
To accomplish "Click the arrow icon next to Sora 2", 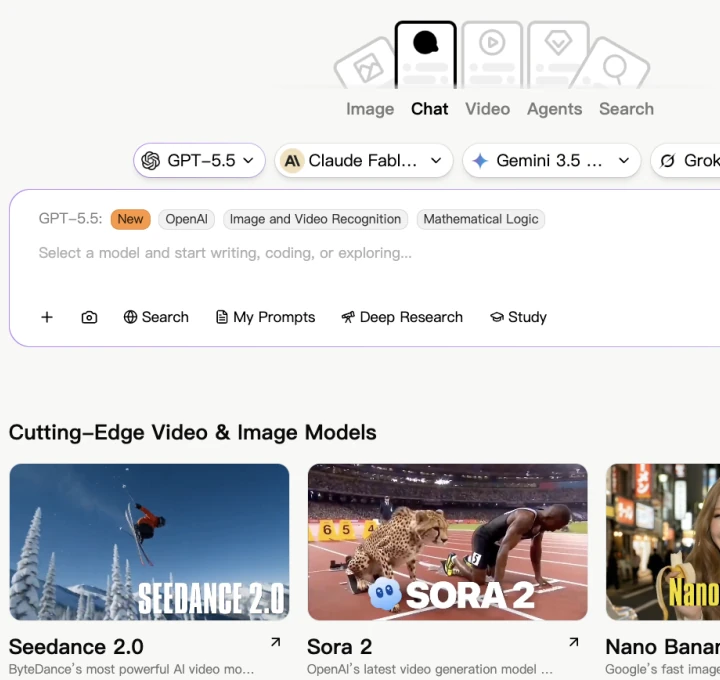I will tap(574, 642).
